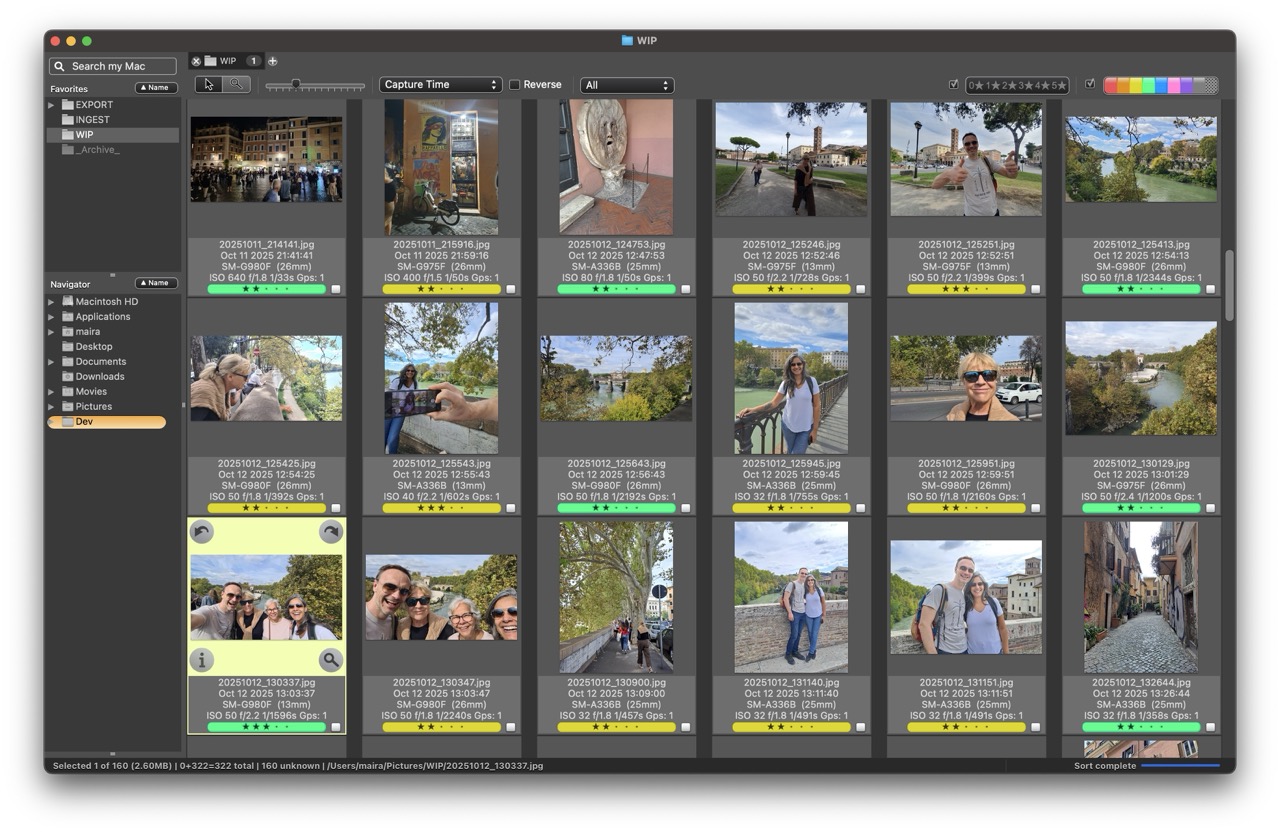This screenshot has width=1280, height=832.
Task: Open the Capture Time sort dropdown
Action: (x=440, y=85)
